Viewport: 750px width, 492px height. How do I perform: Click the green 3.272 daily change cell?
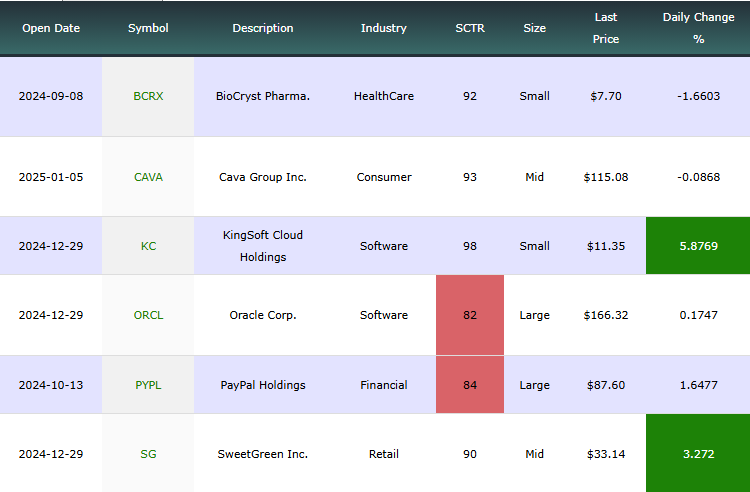click(698, 453)
